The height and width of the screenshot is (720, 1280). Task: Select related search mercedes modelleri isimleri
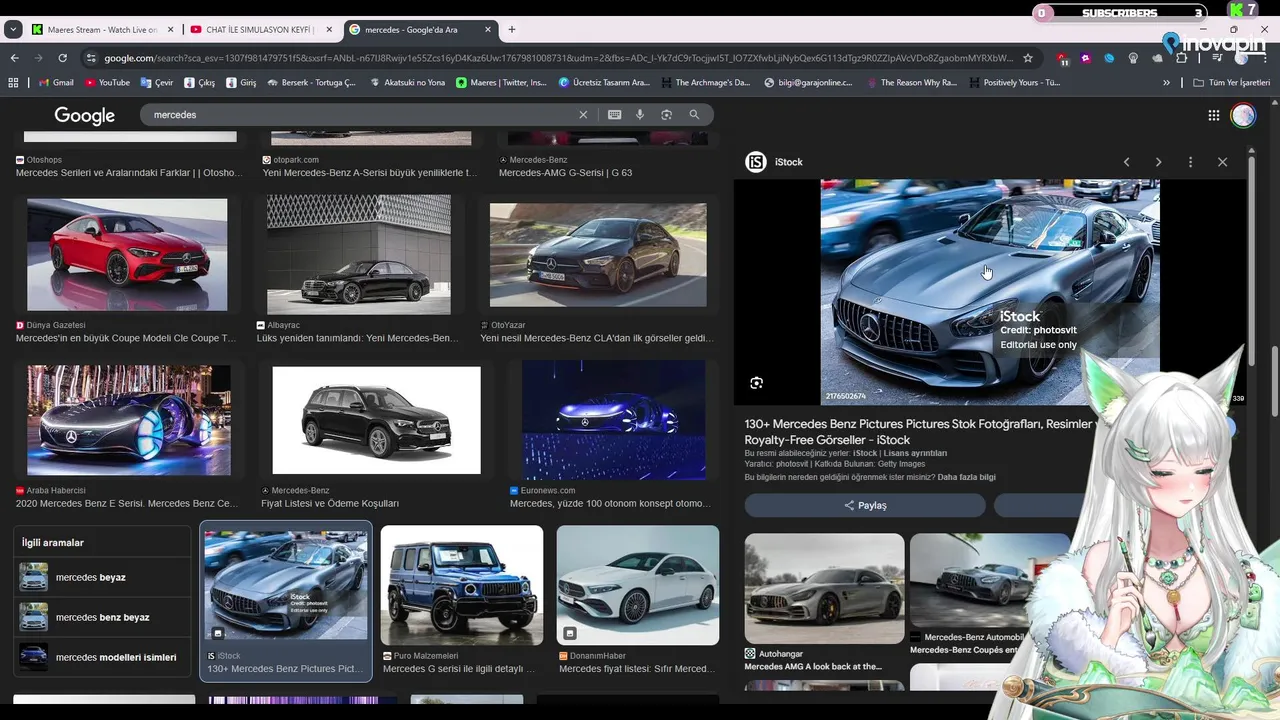(102, 657)
